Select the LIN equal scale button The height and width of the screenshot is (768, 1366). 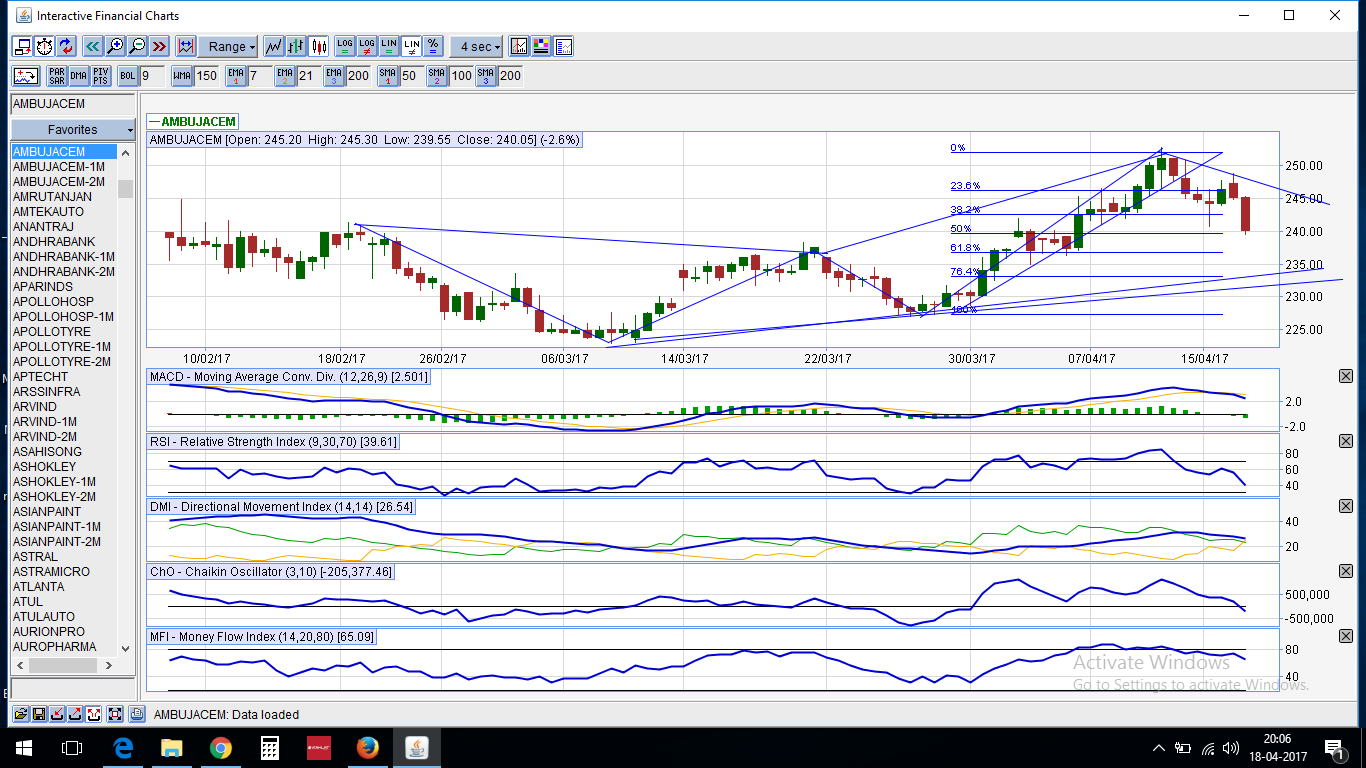click(x=389, y=46)
